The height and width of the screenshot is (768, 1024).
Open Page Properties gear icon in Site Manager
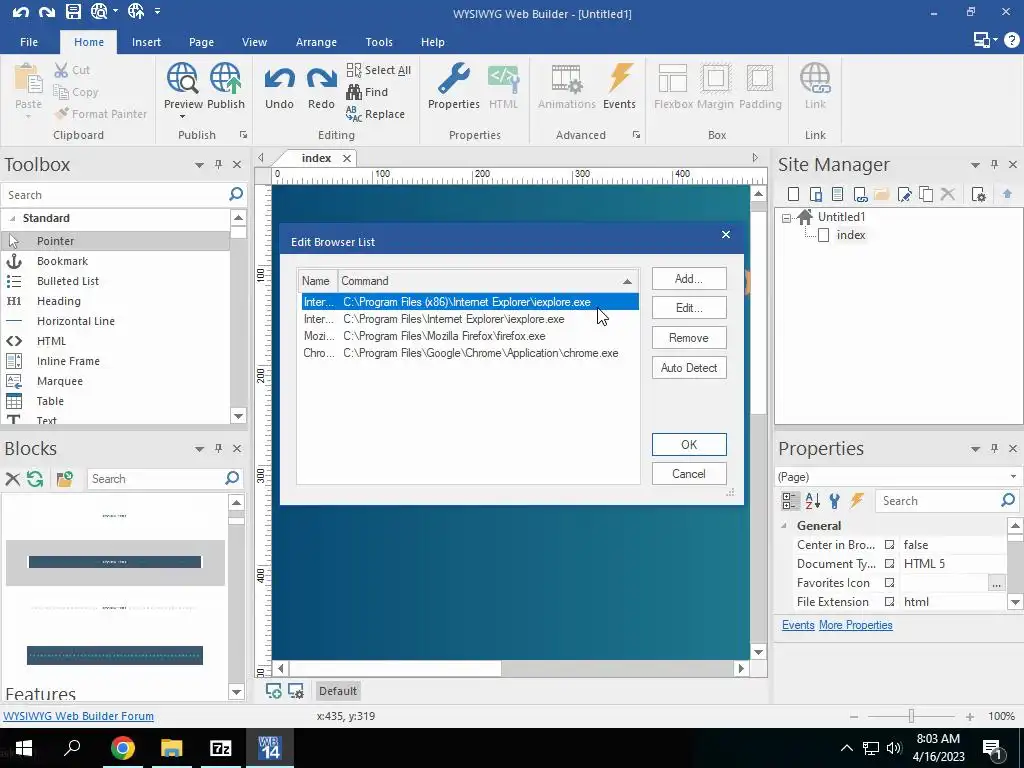[978, 194]
